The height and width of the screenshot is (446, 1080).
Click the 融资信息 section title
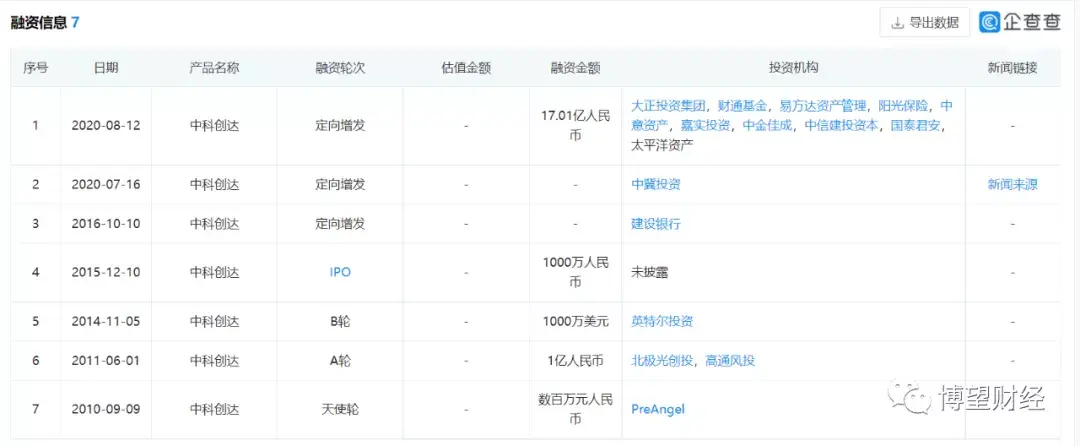point(39,23)
